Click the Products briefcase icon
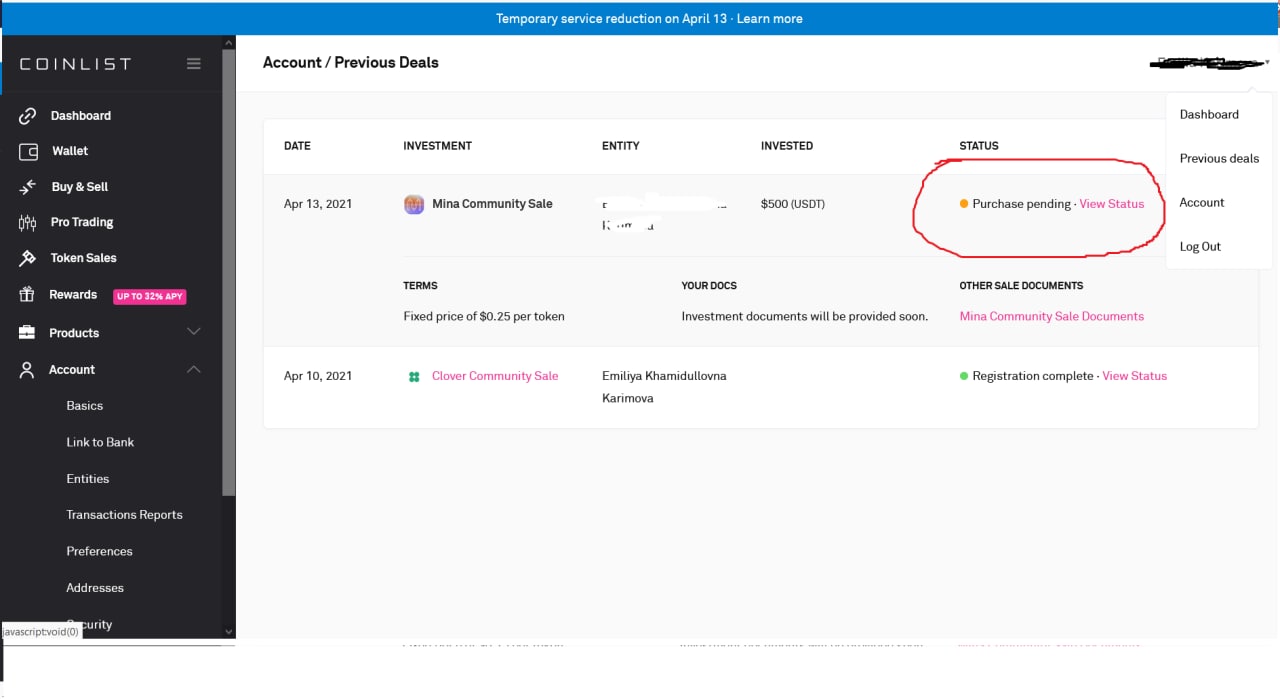This screenshot has height=699, width=1280. (x=28, y=333)
